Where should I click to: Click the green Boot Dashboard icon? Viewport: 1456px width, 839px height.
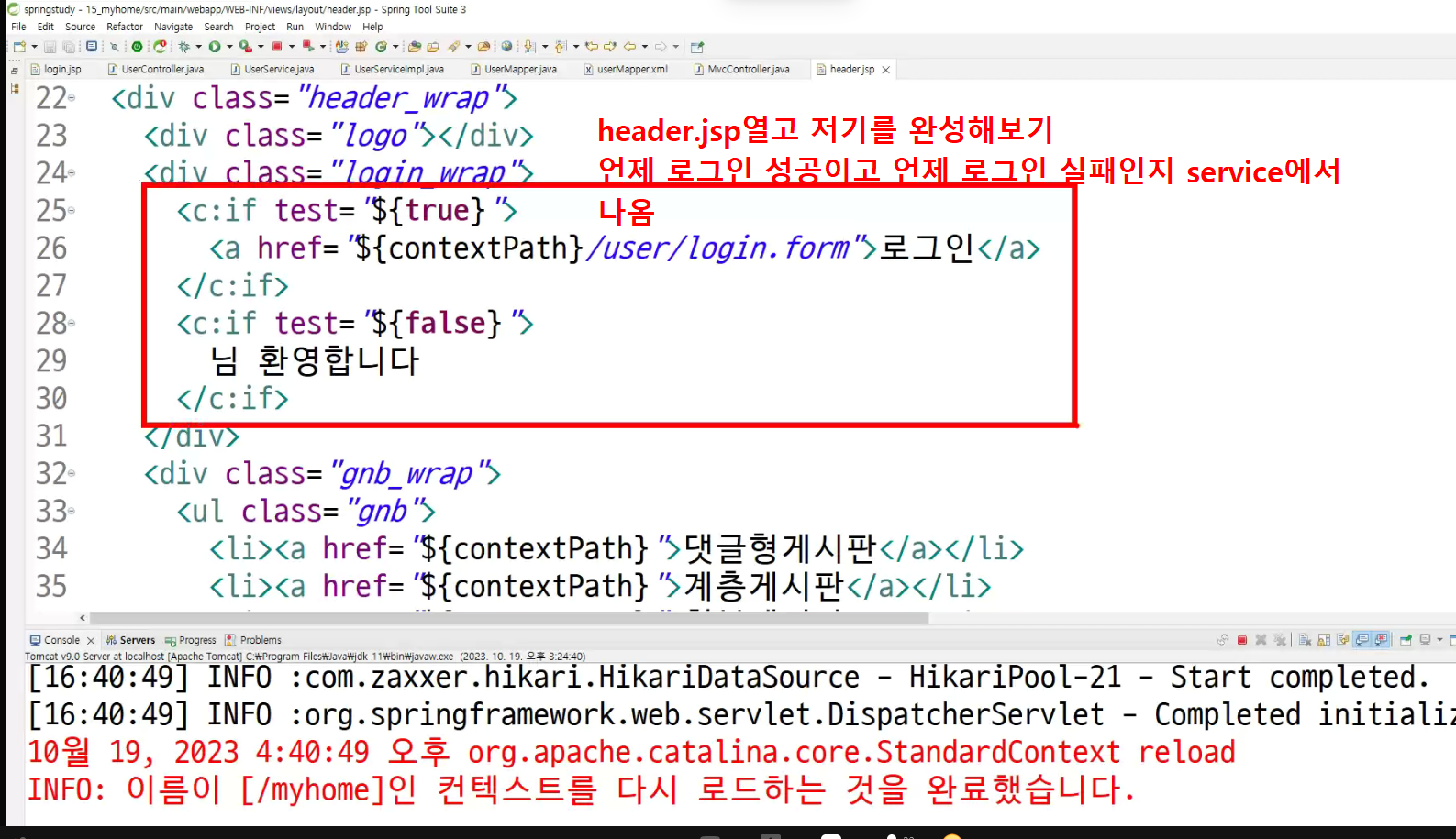coord(137,47)
